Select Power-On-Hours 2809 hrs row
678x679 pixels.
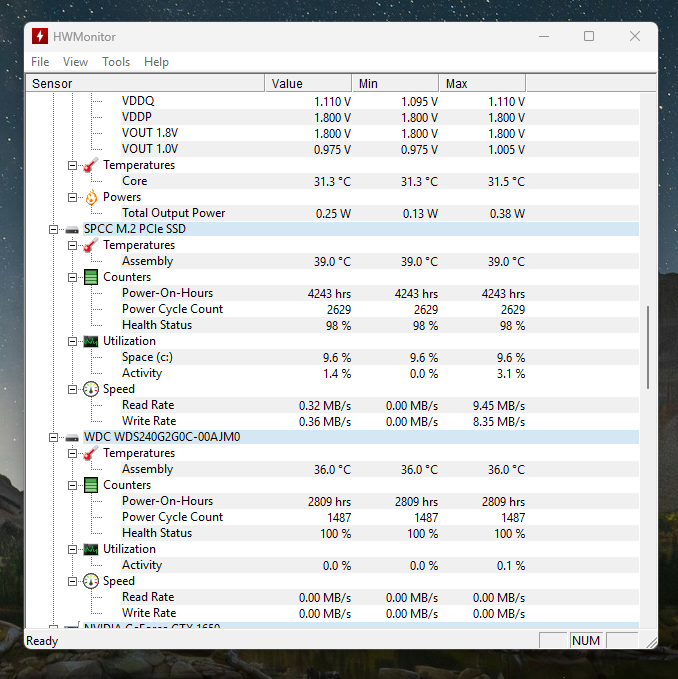(380, 501)
